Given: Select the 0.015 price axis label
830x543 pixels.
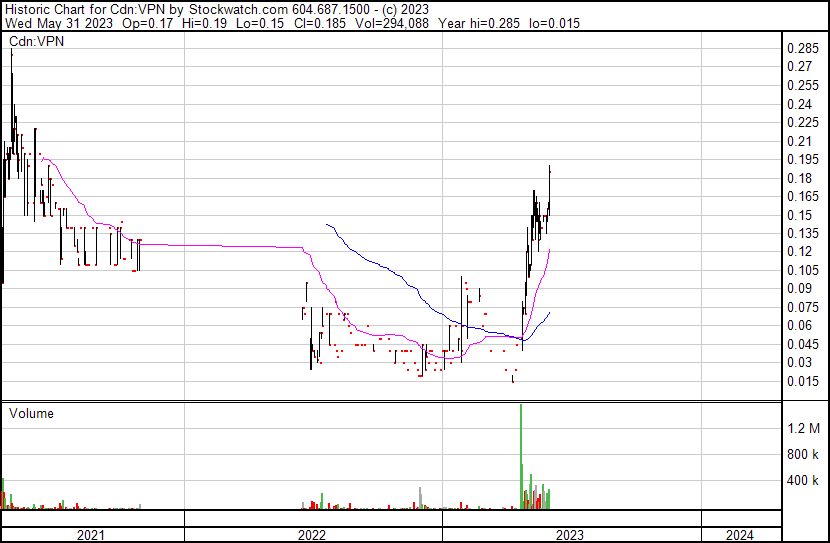Looking at the screenshot, I should point(803,381).
